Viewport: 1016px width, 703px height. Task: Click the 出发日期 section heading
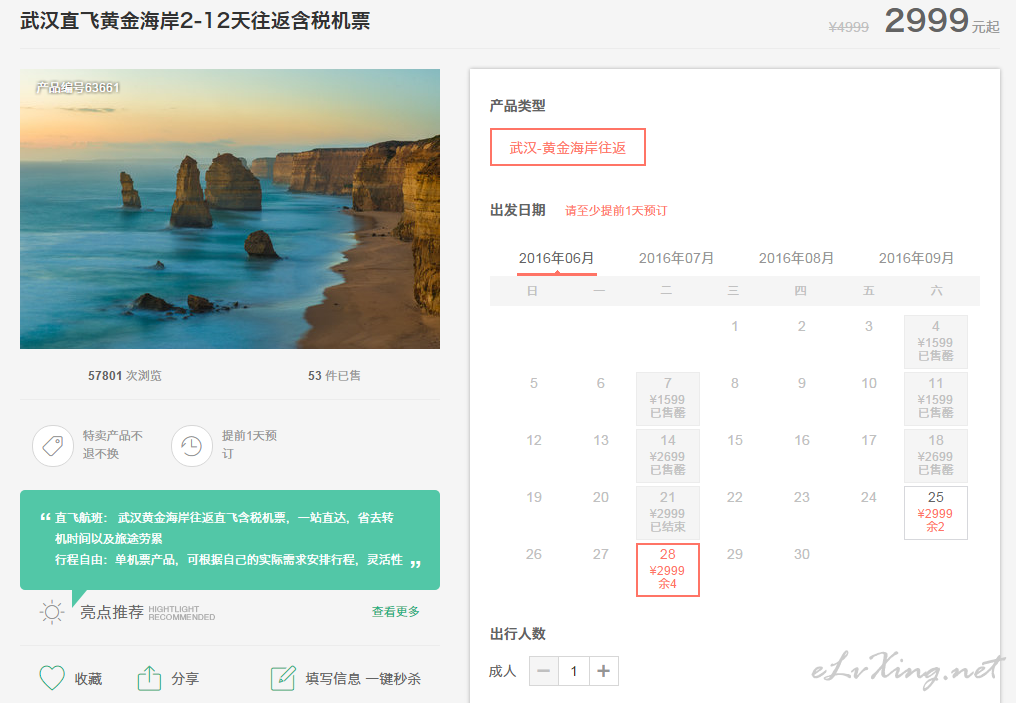[x=518, y=211]
